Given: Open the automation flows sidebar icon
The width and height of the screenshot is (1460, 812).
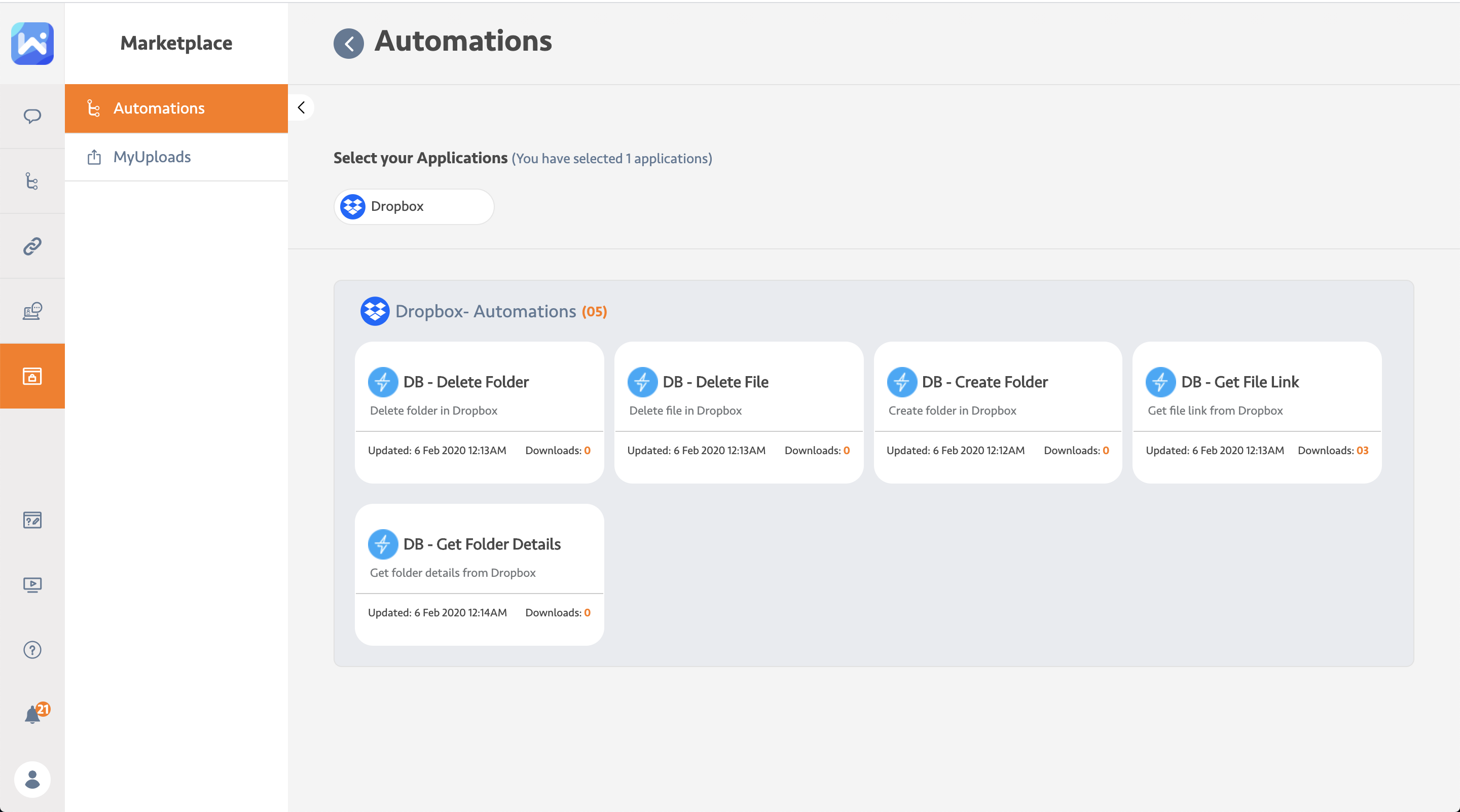Looking at the screenshot, I should [x=32, y=181].
